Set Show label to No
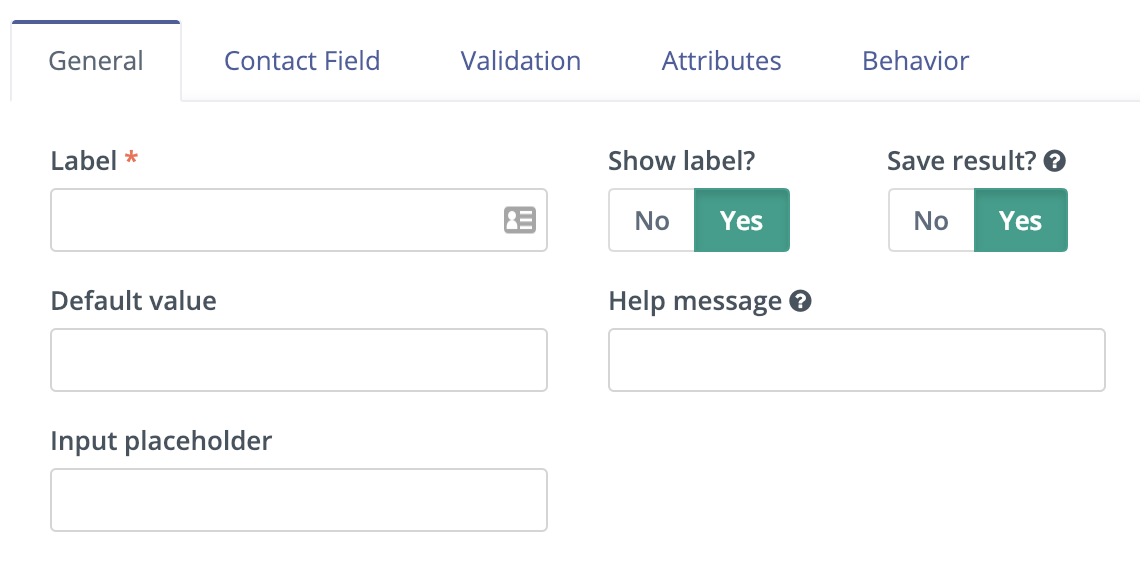This screenshot has height=580, width=1140. pos(651,220)
